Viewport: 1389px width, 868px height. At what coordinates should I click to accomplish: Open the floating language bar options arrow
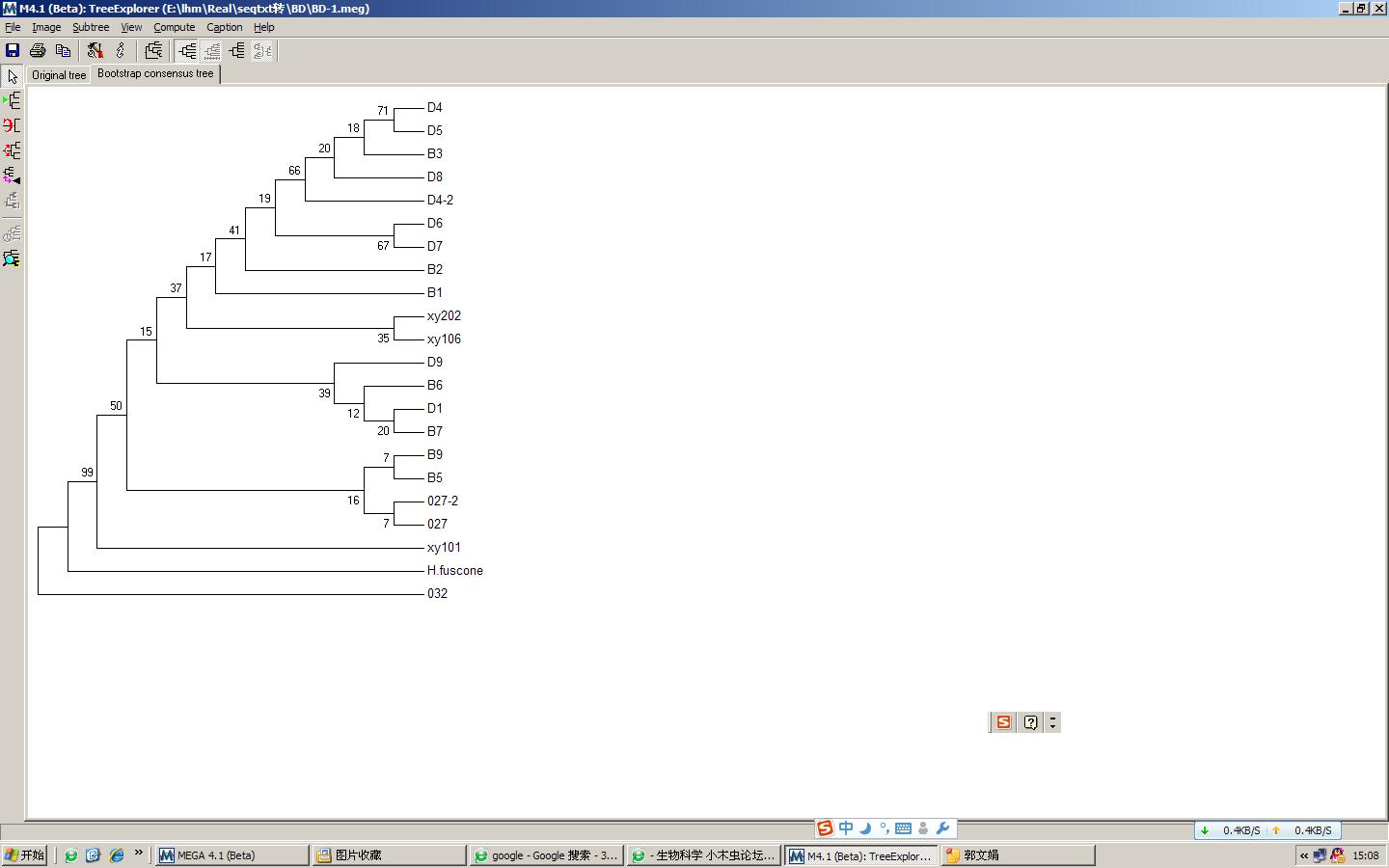tap(1052, 722)
